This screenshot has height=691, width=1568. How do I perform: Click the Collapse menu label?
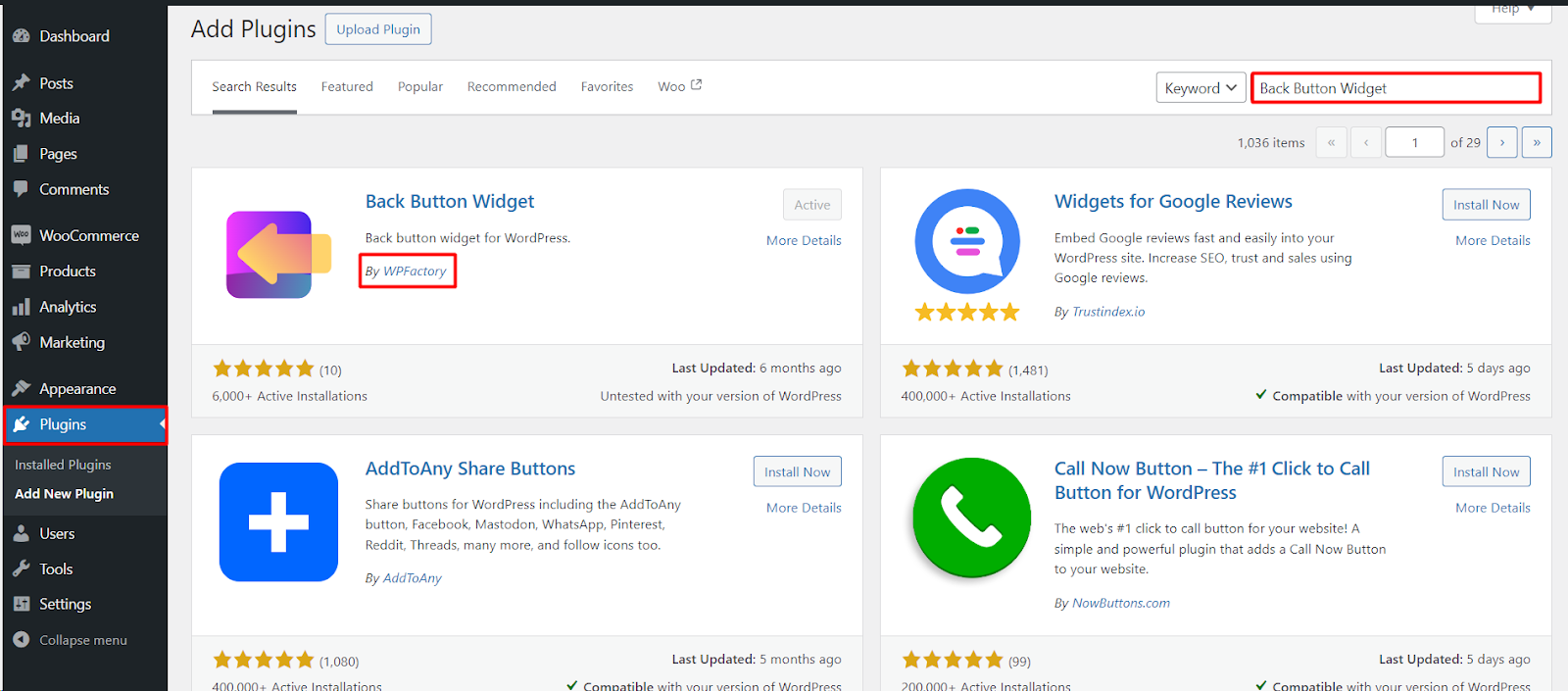coord(83,640)
